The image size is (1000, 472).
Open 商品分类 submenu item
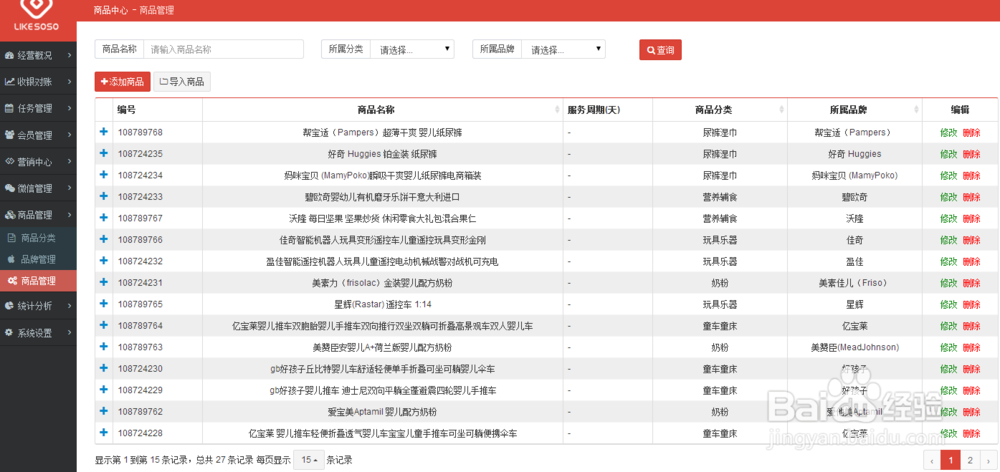(x=38, y=238)
